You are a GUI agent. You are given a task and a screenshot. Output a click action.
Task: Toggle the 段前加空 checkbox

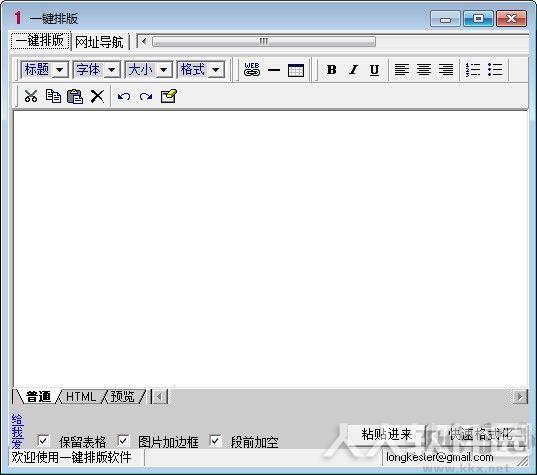(x=215, y=441)
